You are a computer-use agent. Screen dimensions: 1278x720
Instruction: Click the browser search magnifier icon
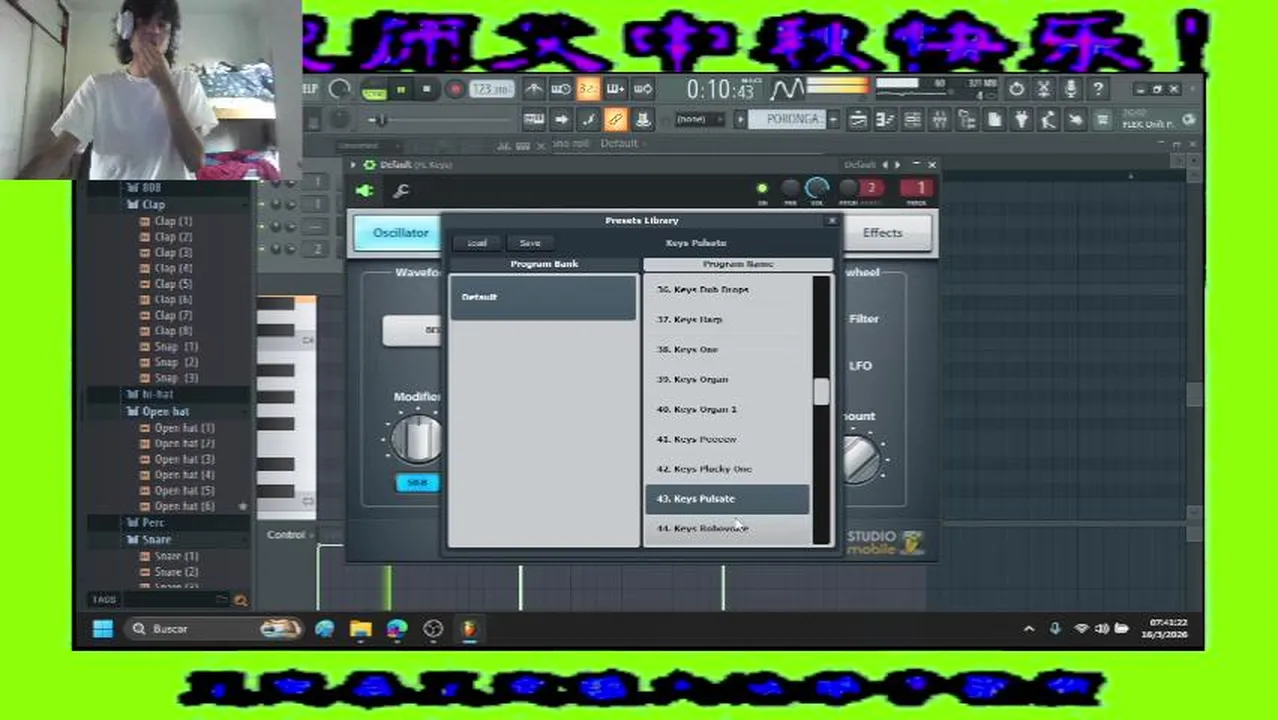[x=240, y=600]
